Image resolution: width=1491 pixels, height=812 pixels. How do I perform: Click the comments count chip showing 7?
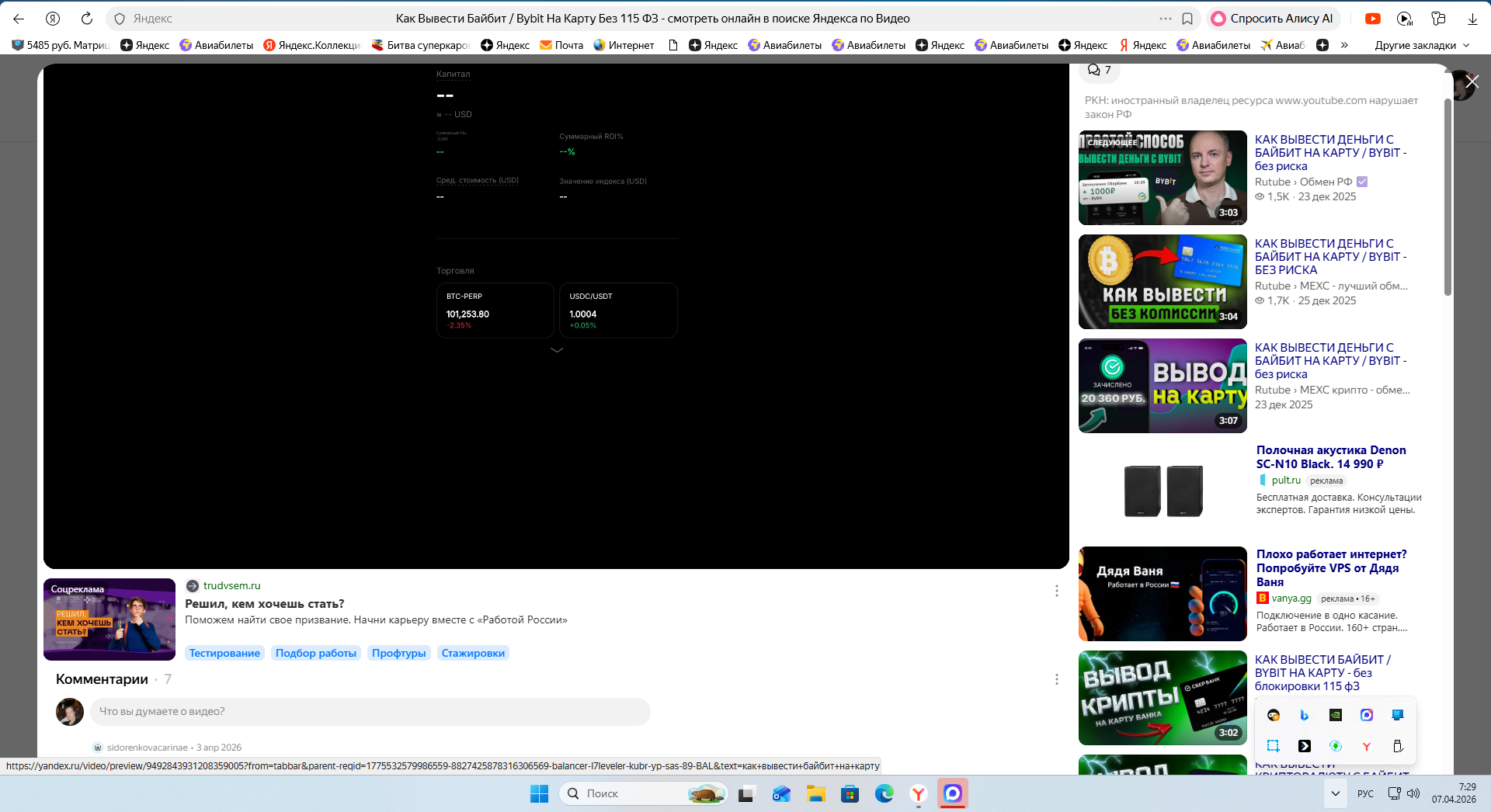[1100, 70]
